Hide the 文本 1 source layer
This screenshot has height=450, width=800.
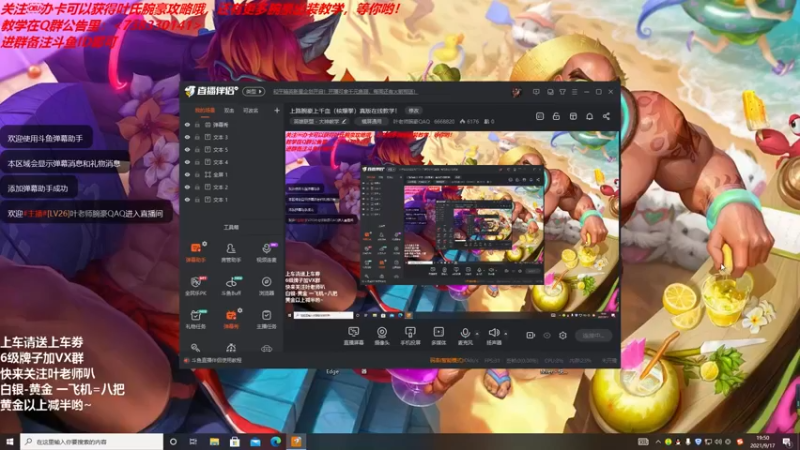click(x=187, y=199)
